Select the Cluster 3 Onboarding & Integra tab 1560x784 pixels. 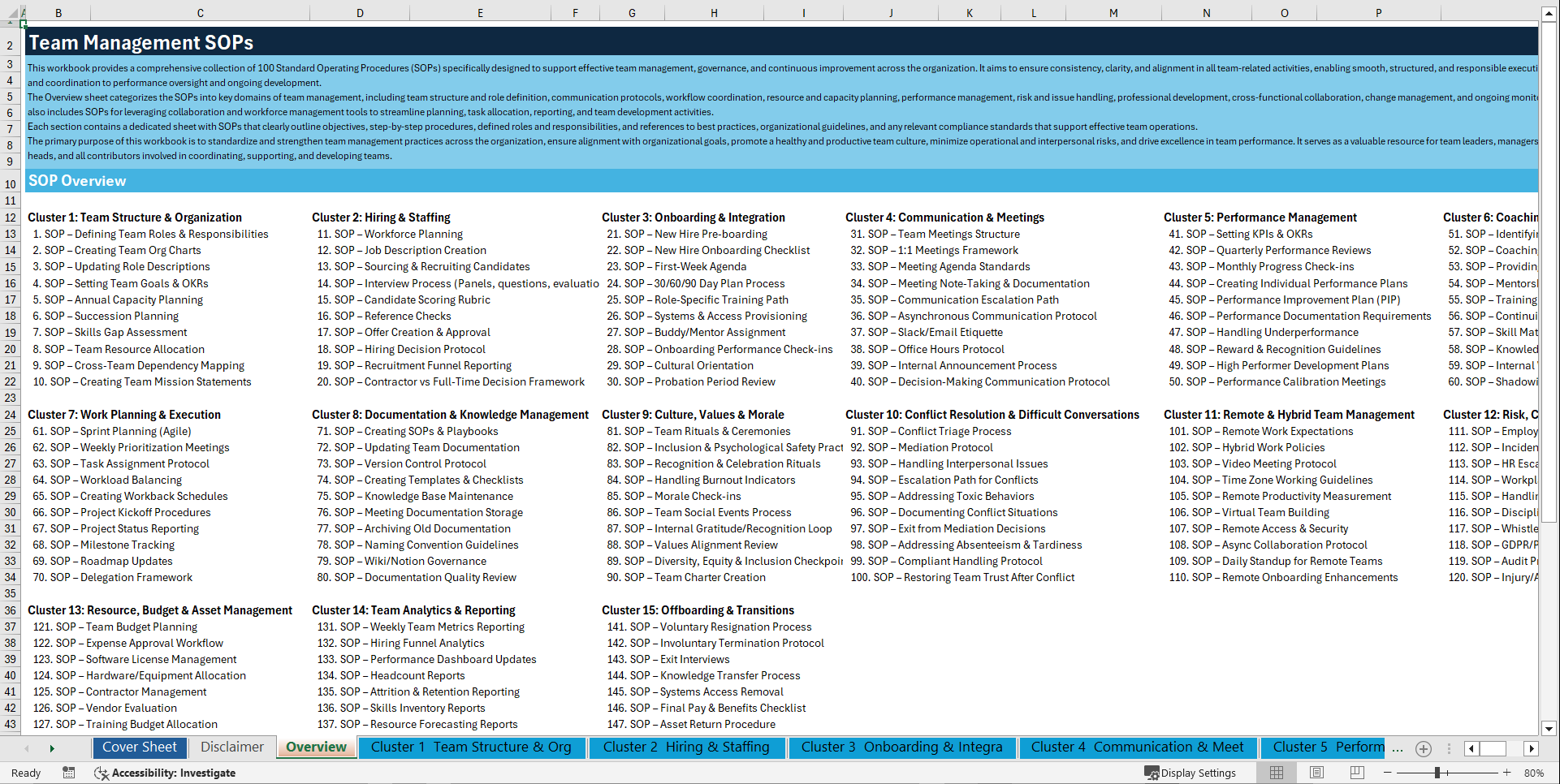[901, 747]
